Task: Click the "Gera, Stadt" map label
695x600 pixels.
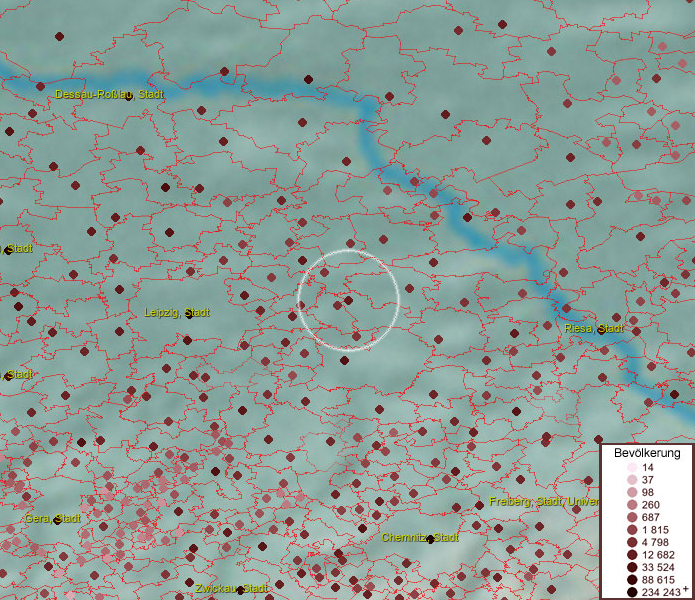Action: pyautogui.click(x=53, y=518)
